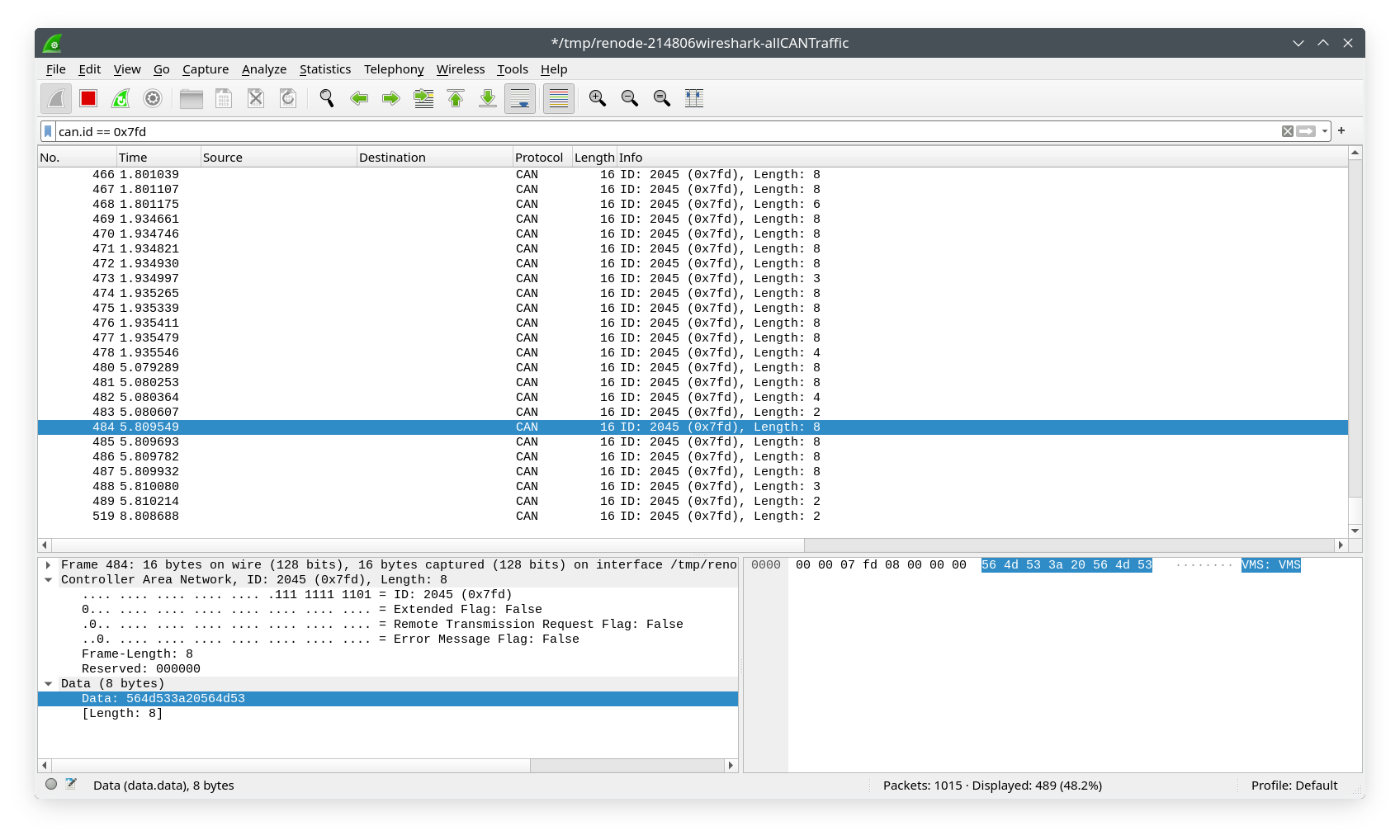This screenshot has width=1400, height=840.
Task: Select the Frame-Length: 8 line
Action: pyautogui.click(x=388, y=654)
